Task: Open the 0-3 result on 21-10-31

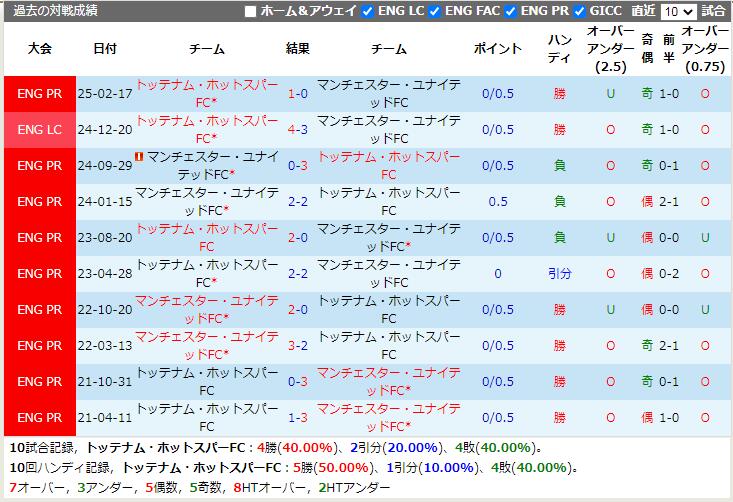Action: (298, 382)
